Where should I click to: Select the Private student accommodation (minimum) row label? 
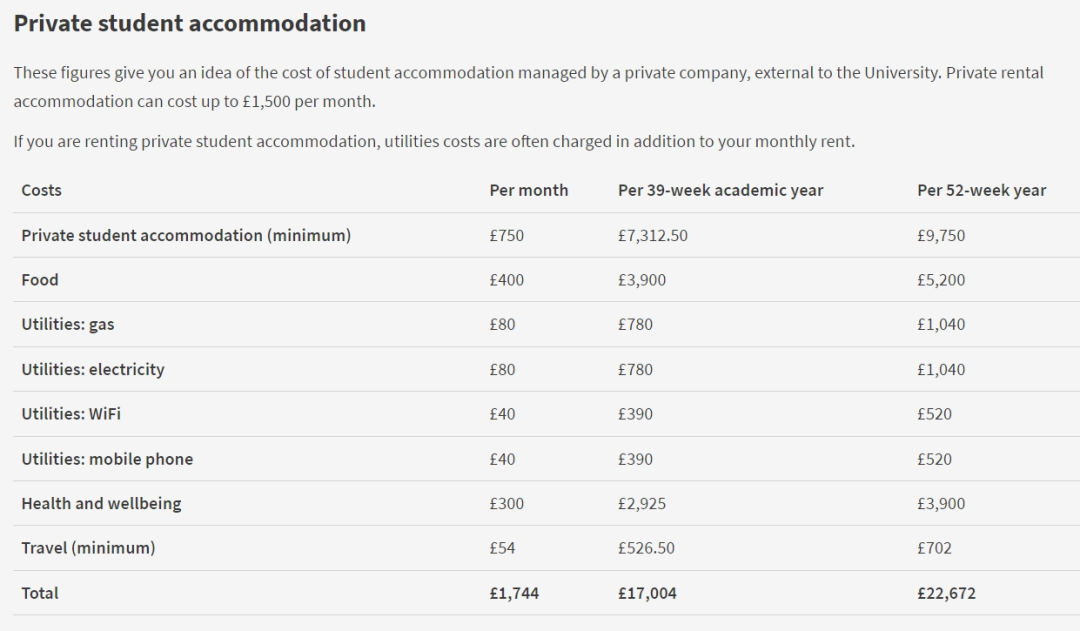coord(186,236)
